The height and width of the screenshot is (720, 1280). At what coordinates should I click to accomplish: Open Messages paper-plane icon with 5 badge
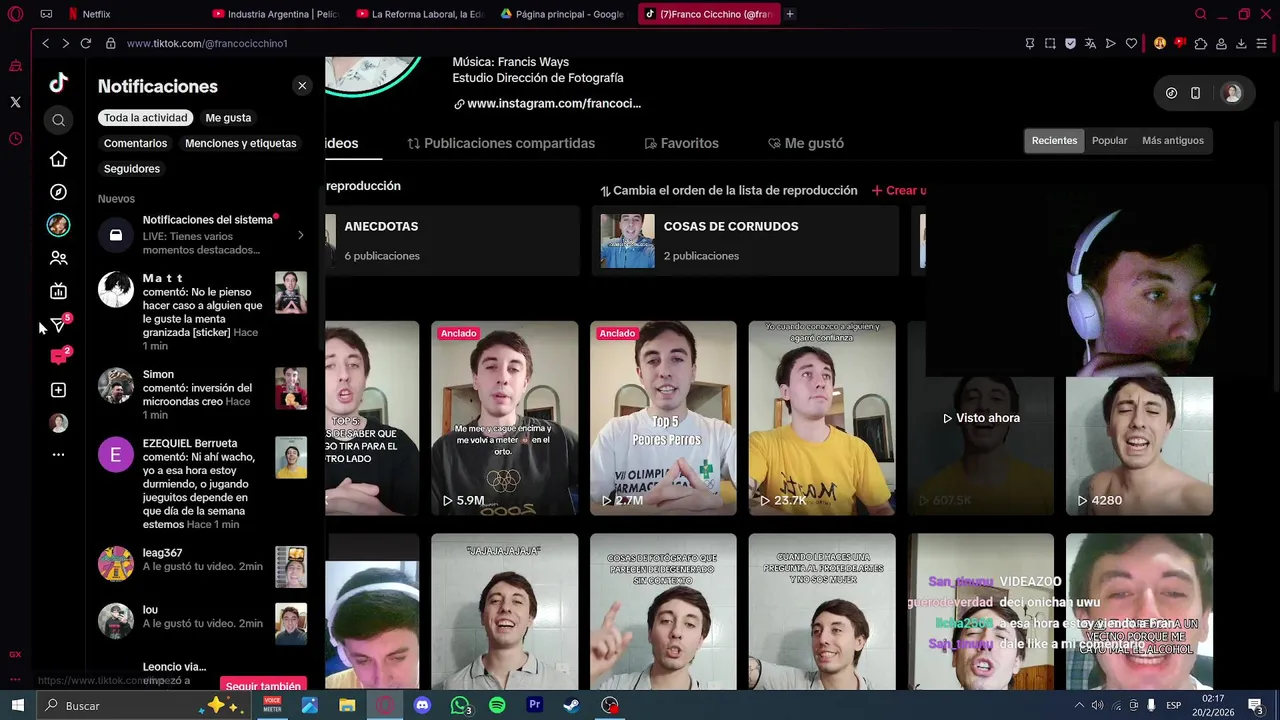tap(59, 324)
